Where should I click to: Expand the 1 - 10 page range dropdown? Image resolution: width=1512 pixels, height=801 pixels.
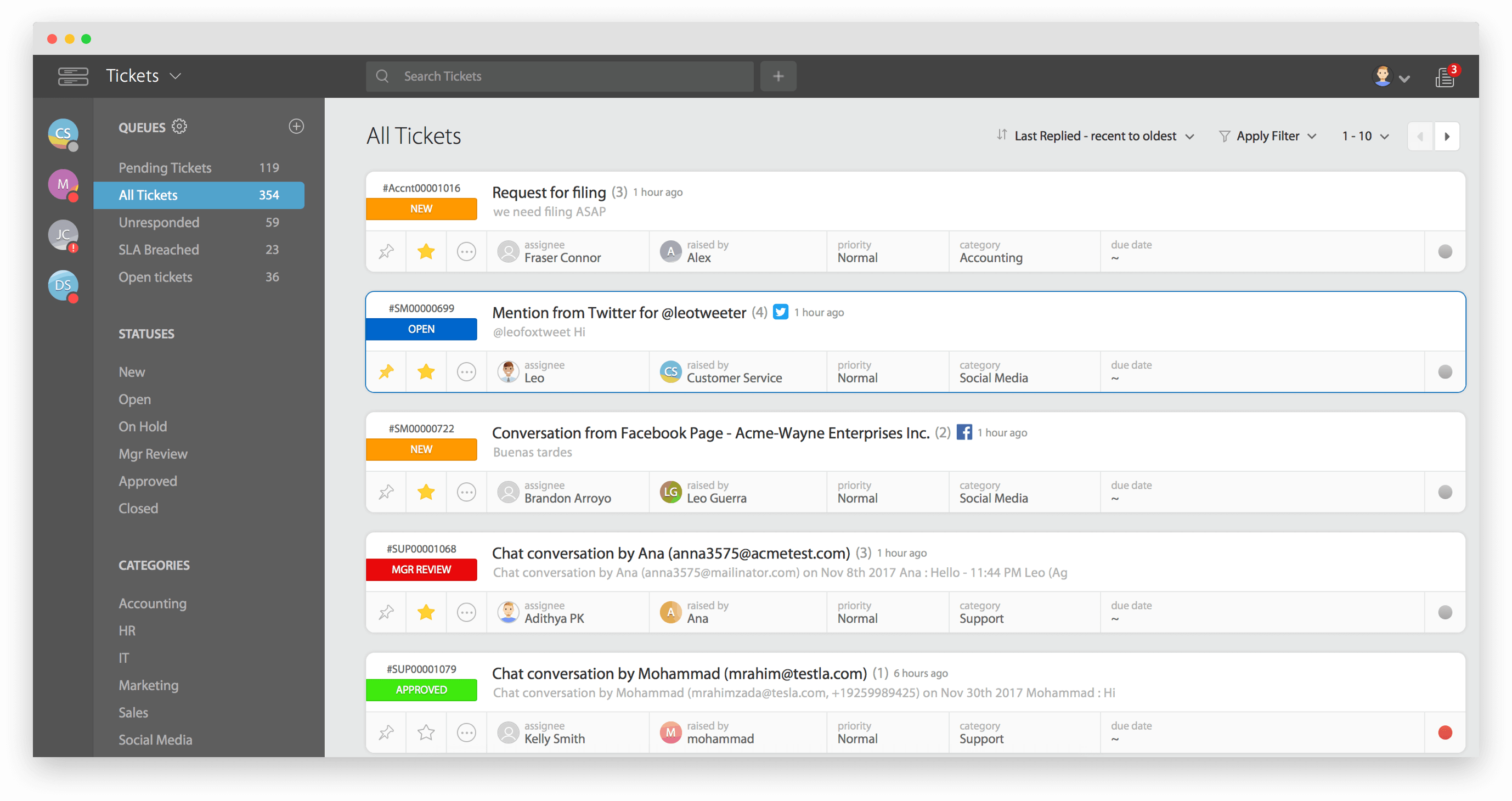1366,136
